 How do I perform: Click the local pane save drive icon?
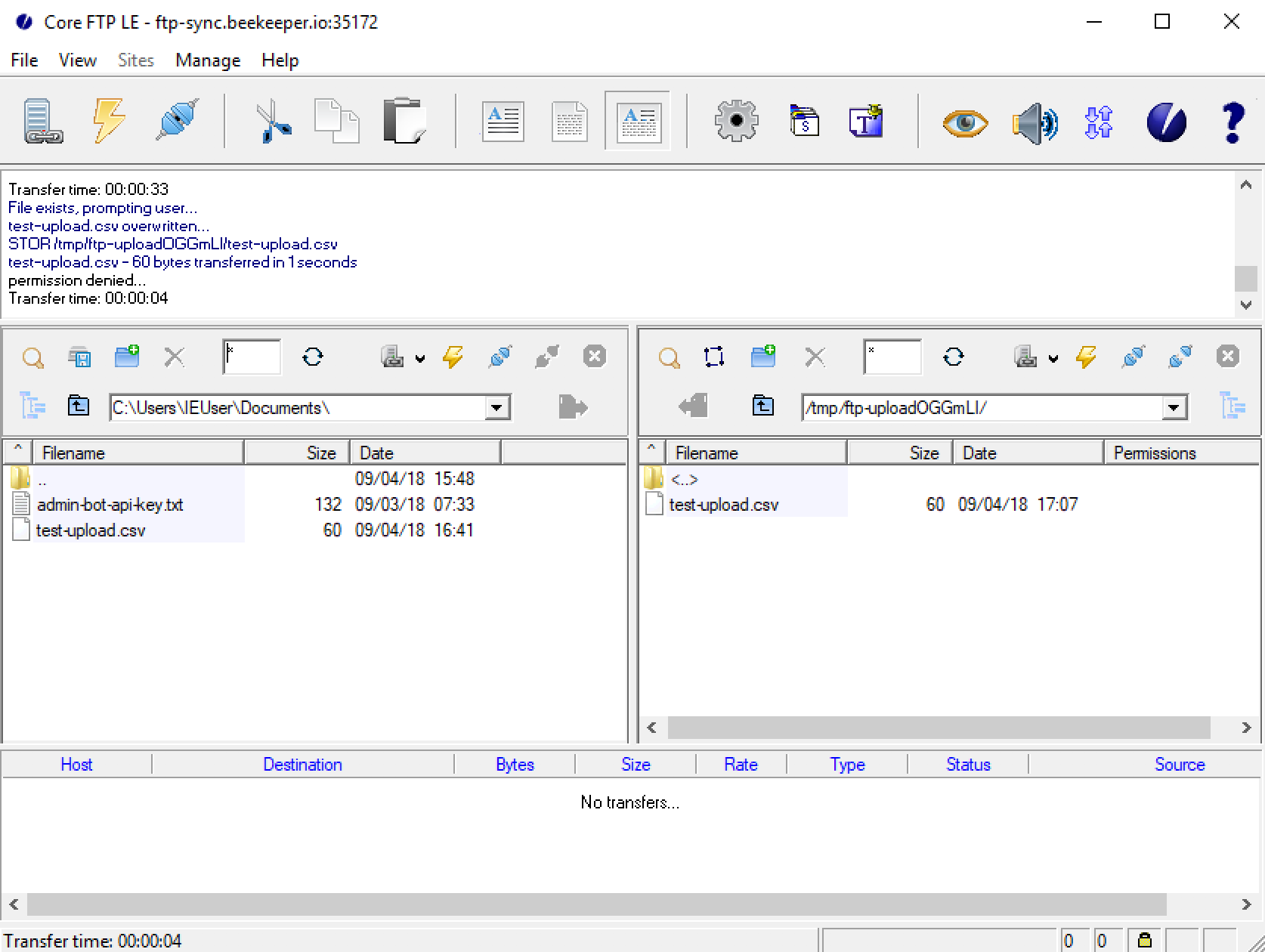tap(79, 357)
